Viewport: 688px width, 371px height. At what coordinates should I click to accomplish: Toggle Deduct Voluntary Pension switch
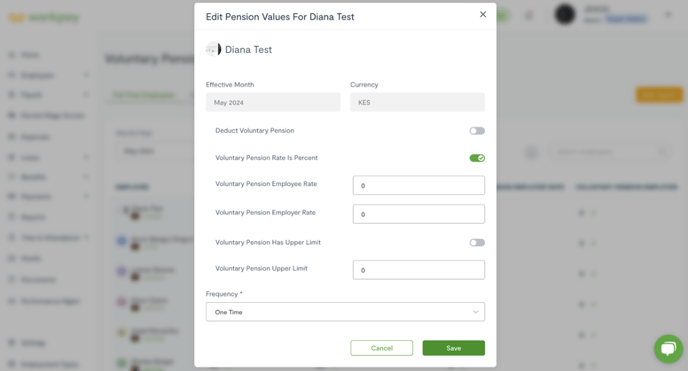477,131
